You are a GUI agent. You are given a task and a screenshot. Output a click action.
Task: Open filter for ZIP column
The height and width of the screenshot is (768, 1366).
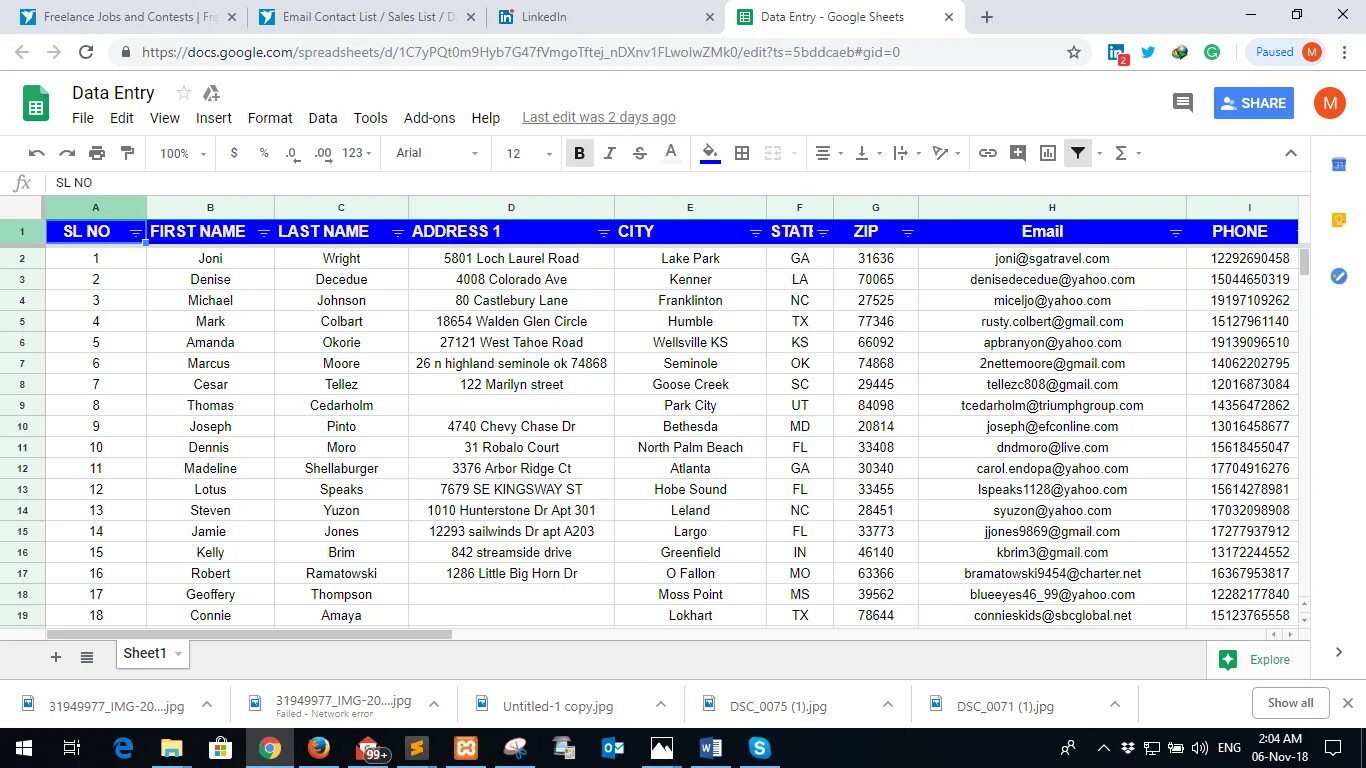click(908, 232)
